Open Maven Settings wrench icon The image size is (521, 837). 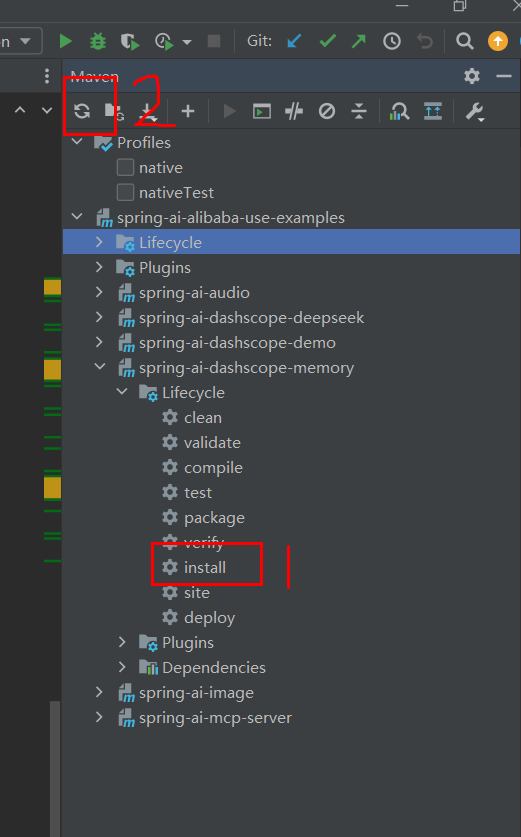click(474, 112)
